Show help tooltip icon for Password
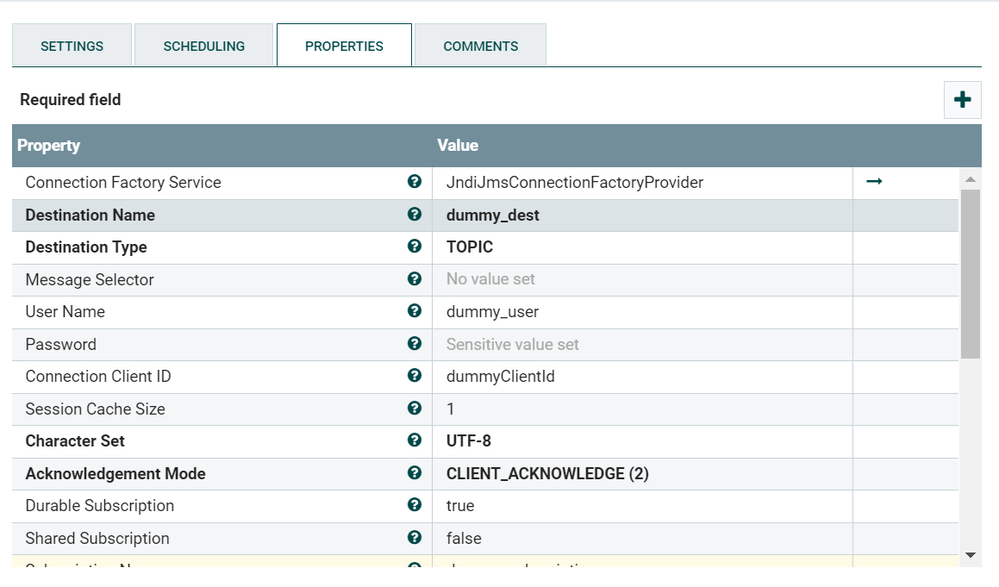This screenshot has width=999, height=587. pos(414,344)
